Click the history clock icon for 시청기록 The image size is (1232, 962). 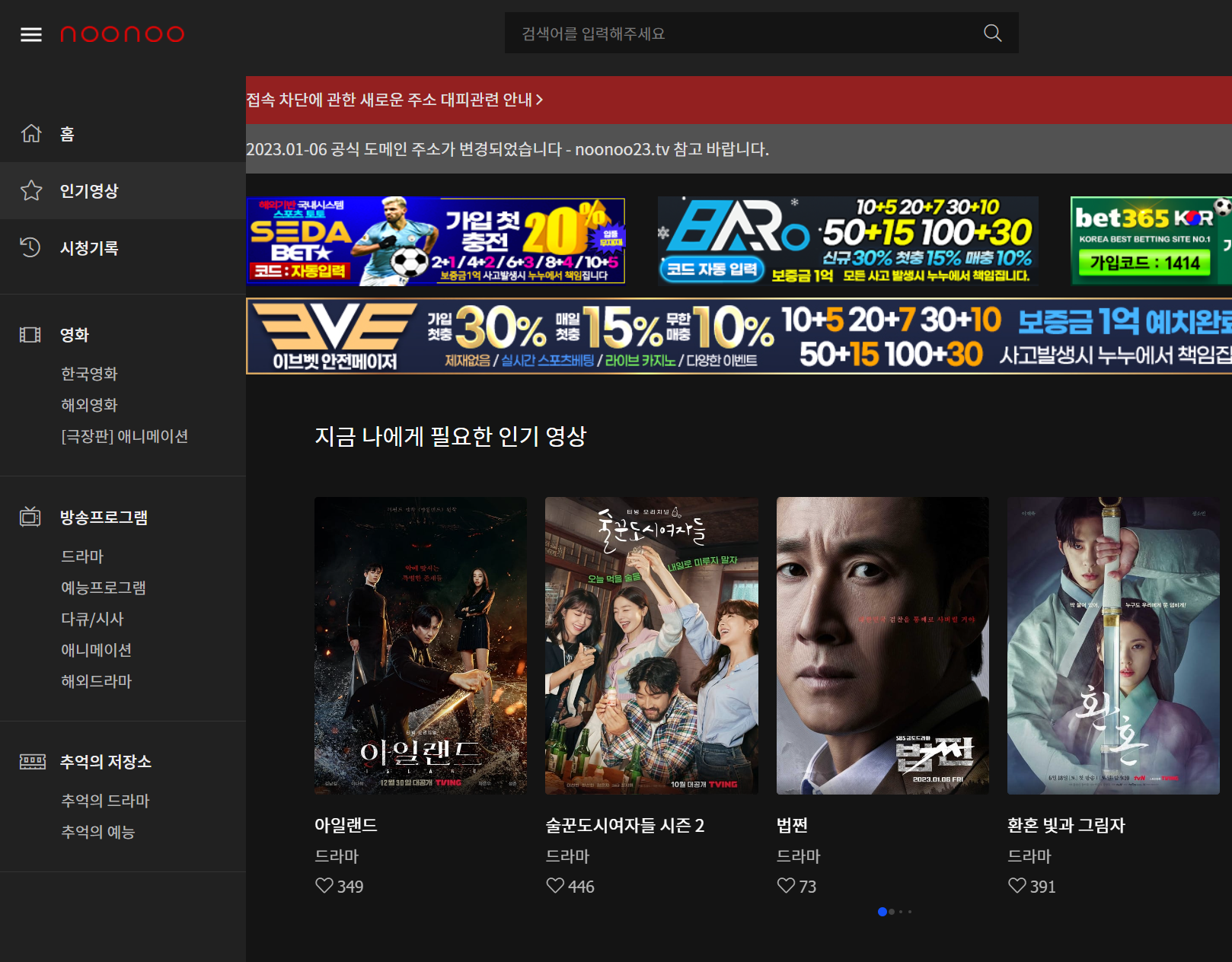[30, 247]
